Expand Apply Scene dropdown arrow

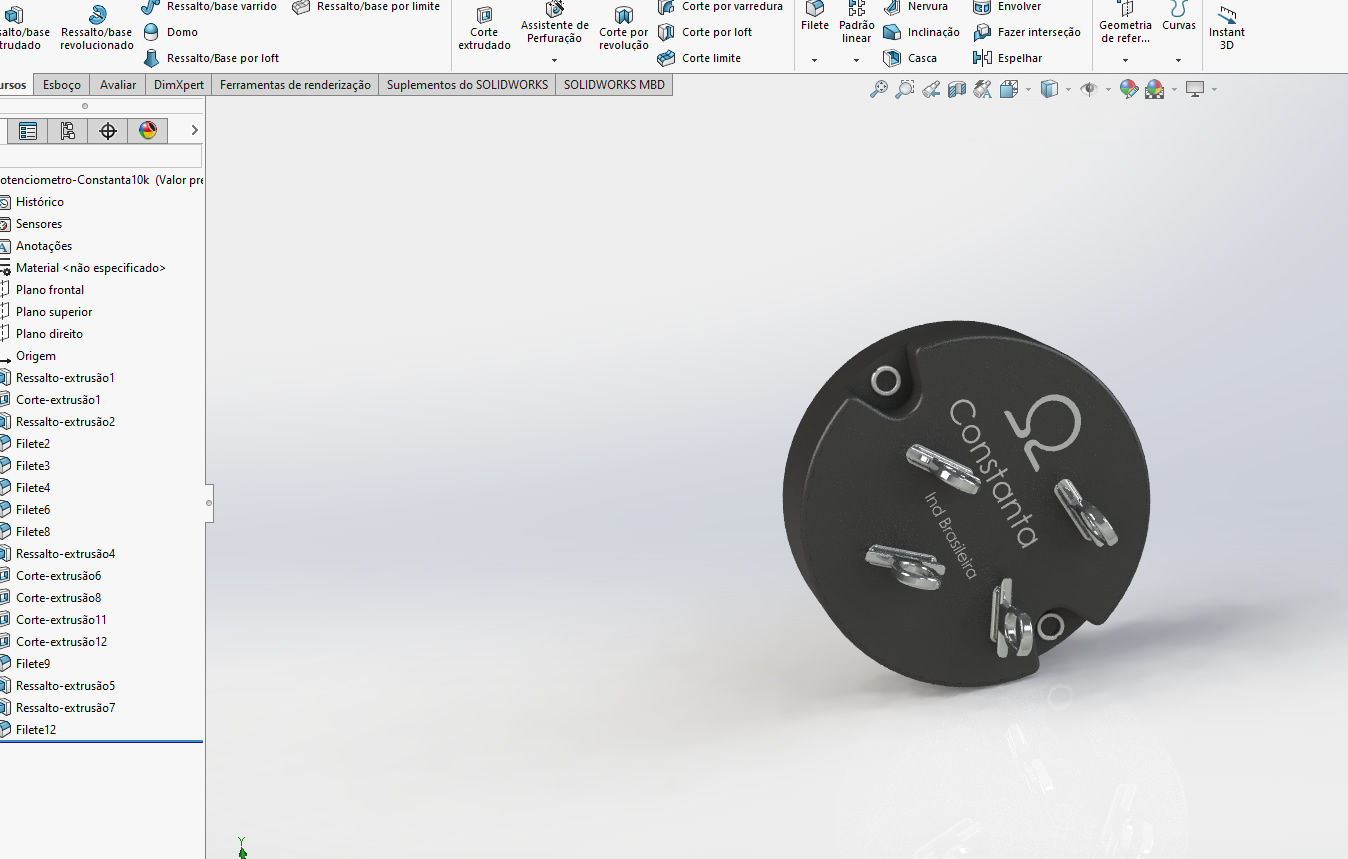[x=1174, y=90]
